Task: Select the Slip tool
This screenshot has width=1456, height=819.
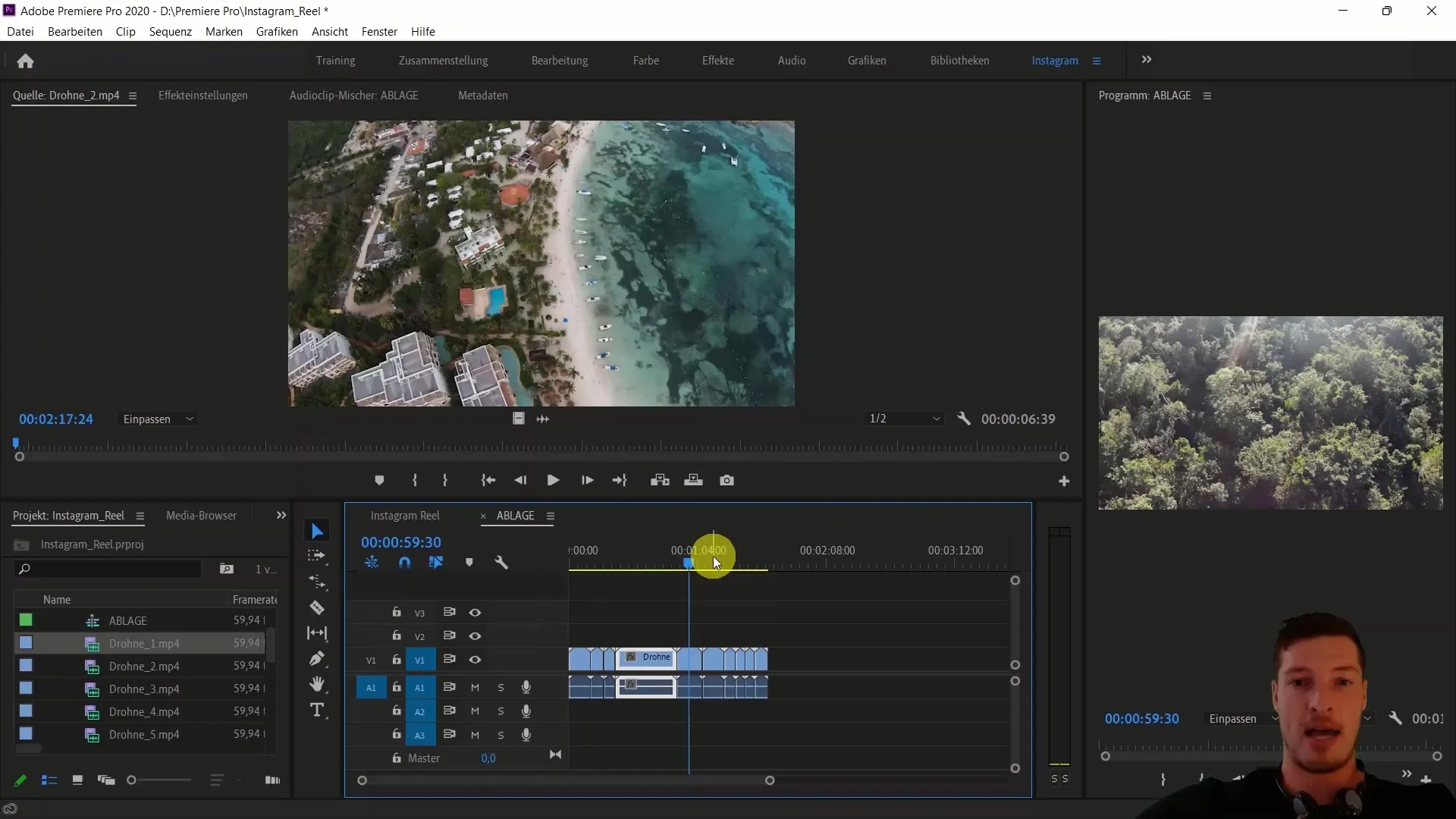Action: point(317,633)
